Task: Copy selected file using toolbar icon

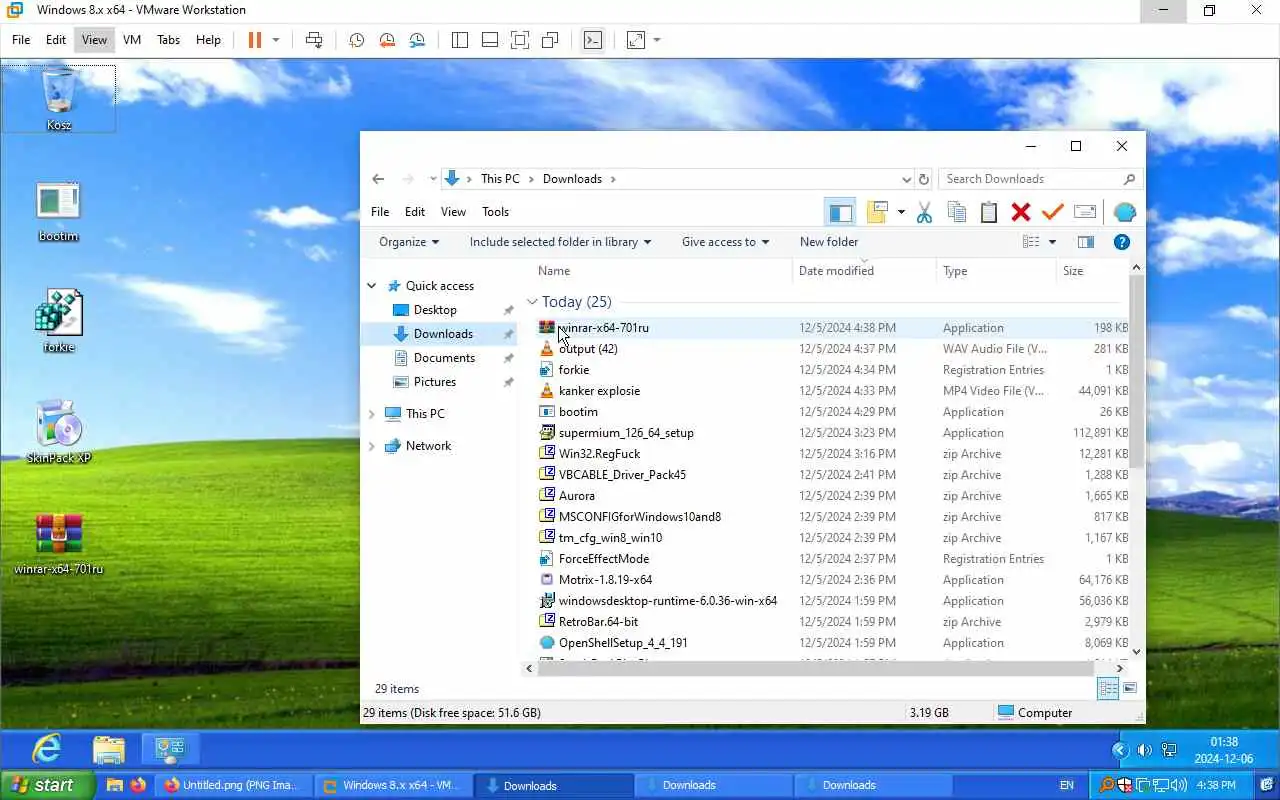Action: click(x=957, y=212)
